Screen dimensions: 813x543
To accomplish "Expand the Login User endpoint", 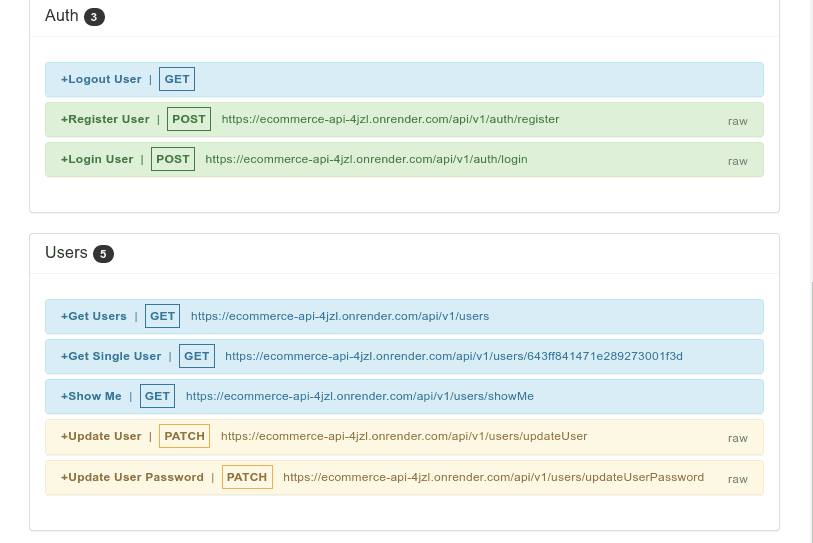I will tap(97, 159).
